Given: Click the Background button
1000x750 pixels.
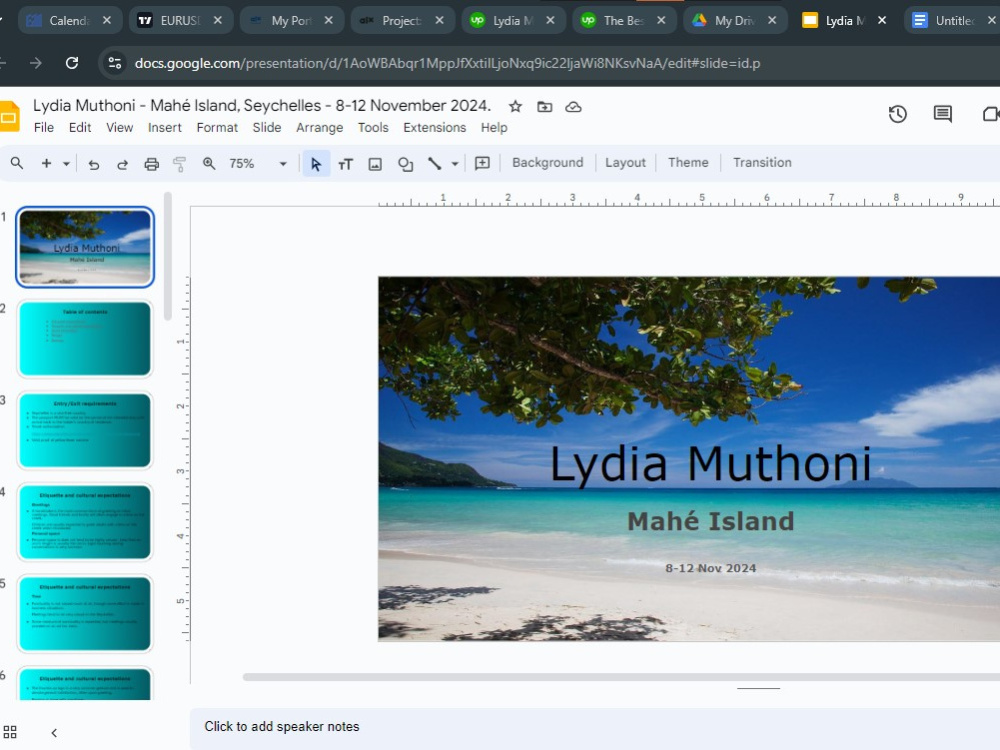Looking at the screenshot, I should [547, 163].
